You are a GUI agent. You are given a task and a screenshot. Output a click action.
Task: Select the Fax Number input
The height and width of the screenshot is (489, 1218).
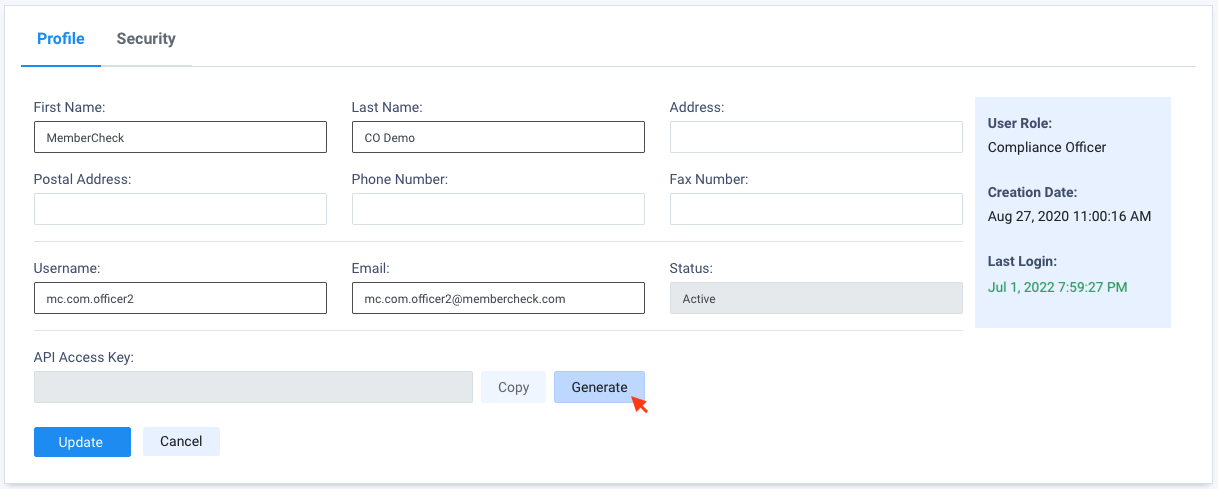pyautogui.click(x=816, y=209)
